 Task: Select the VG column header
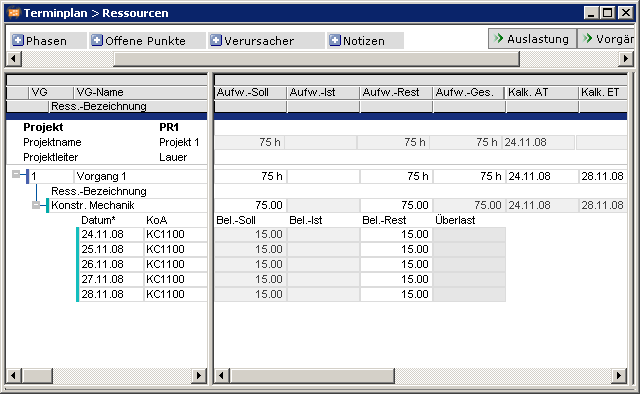pos(51,92)
